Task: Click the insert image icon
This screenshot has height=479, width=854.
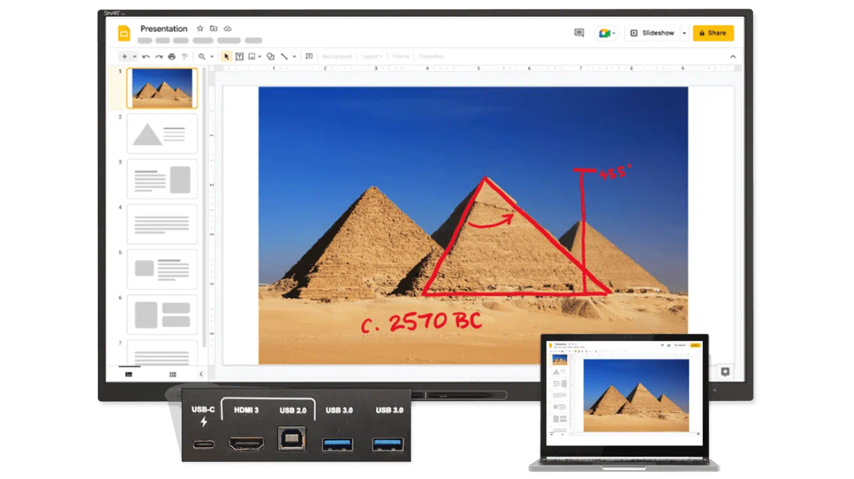Action: coord(252,56)
